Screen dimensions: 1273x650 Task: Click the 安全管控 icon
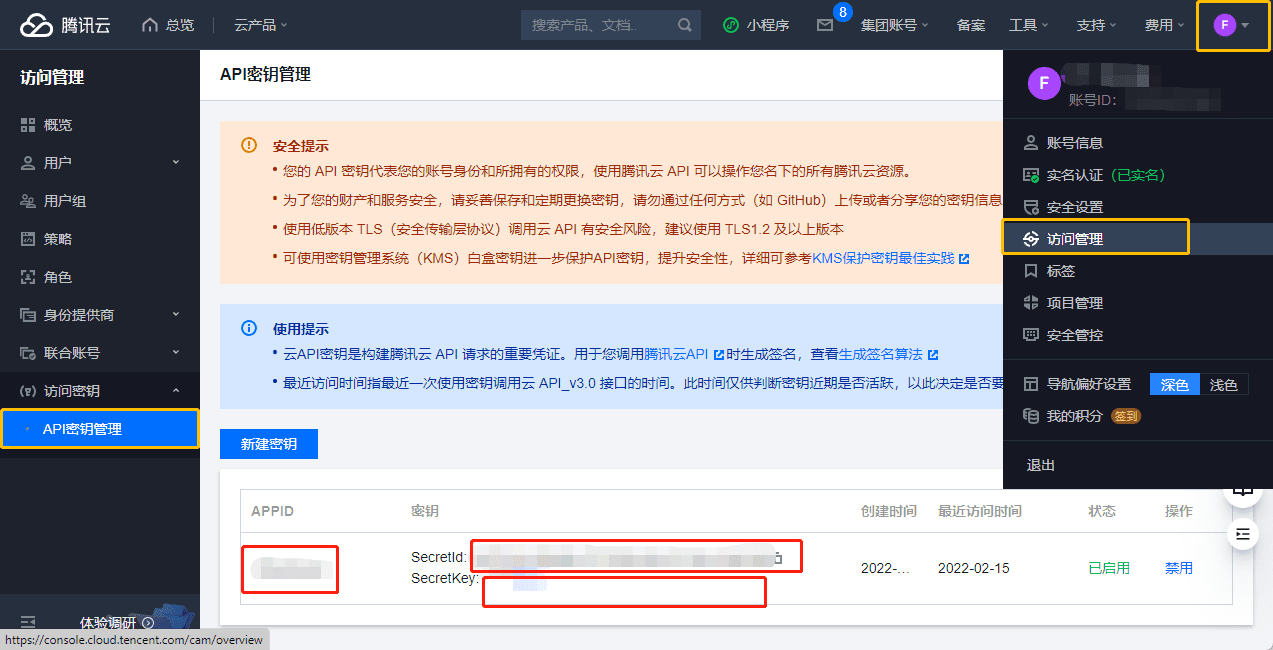click(1031, 335)
